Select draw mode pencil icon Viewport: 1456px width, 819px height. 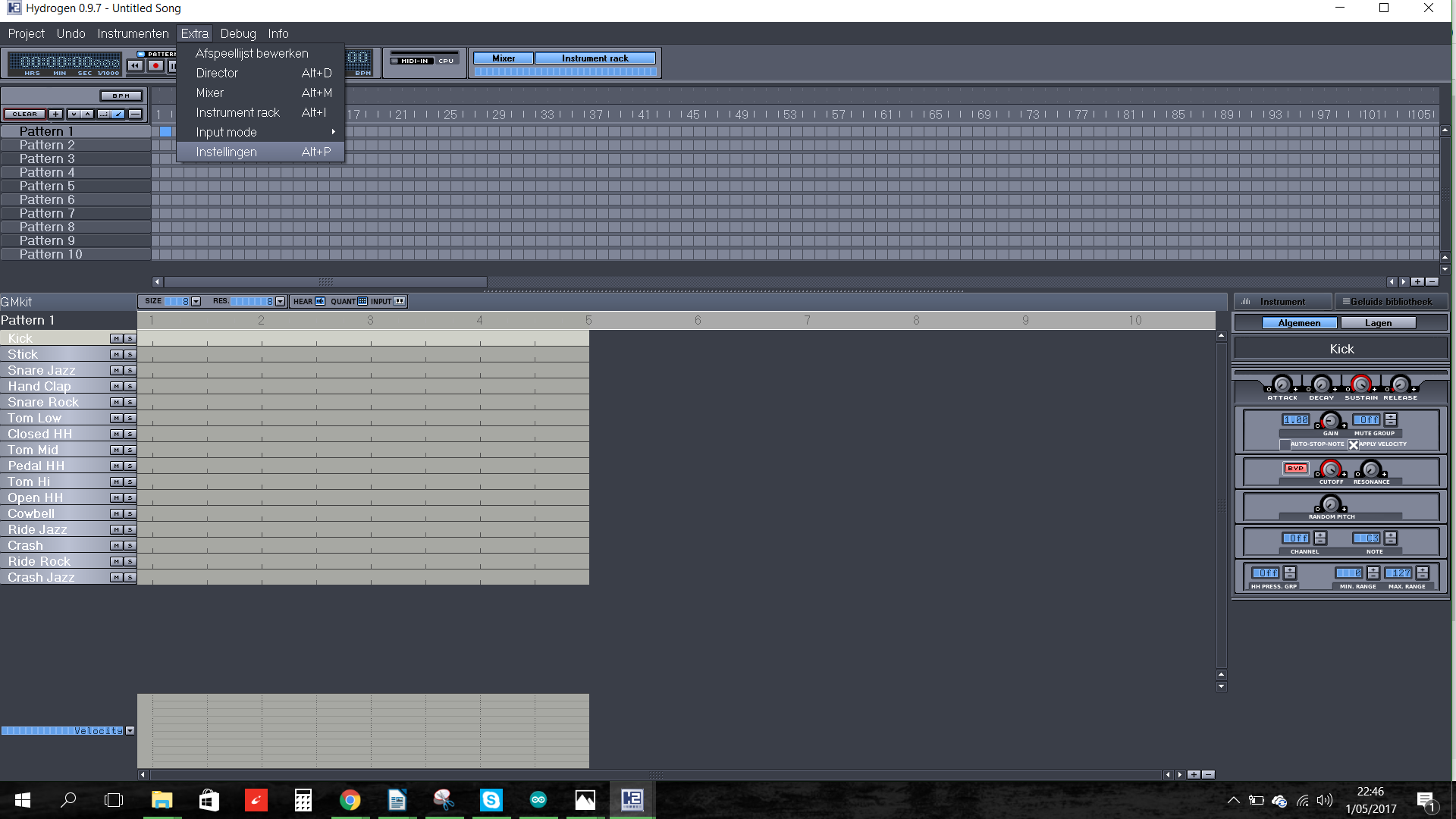point(118,114)
